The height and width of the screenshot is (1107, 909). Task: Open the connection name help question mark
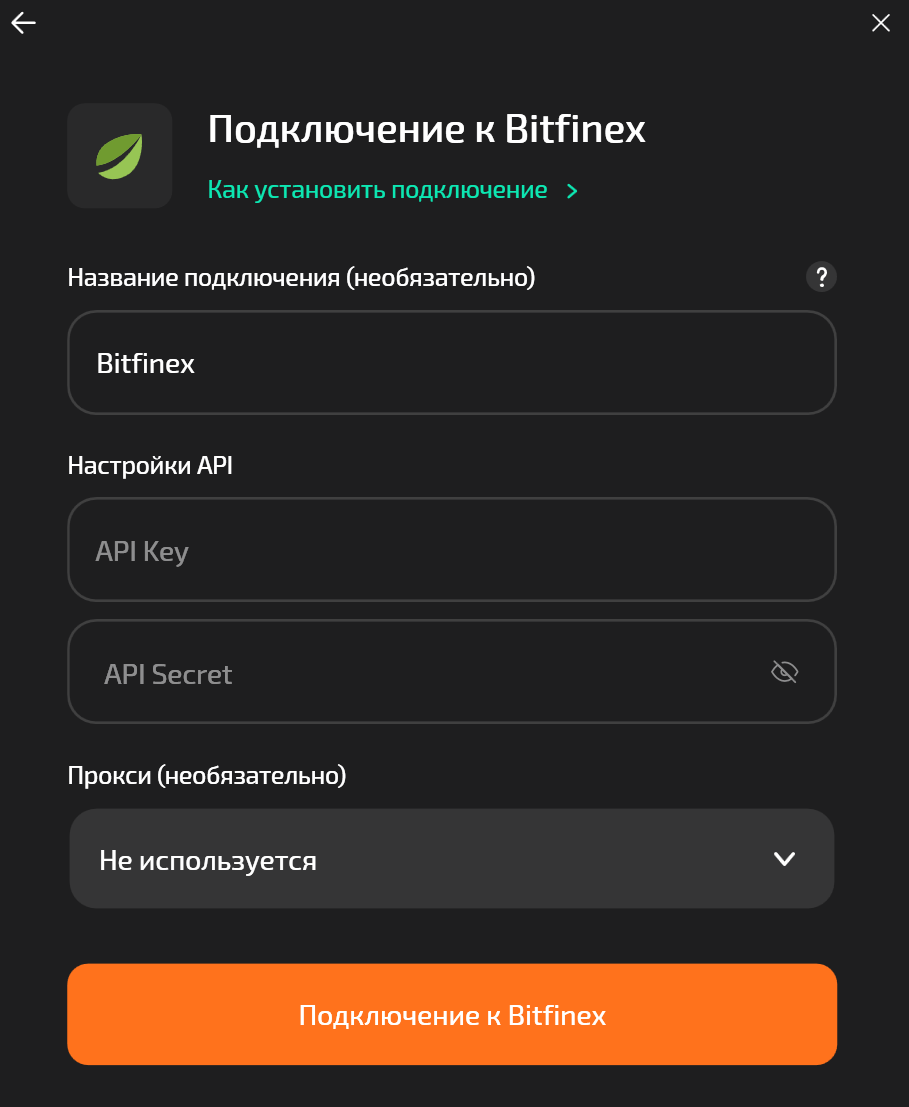[821, 277]
